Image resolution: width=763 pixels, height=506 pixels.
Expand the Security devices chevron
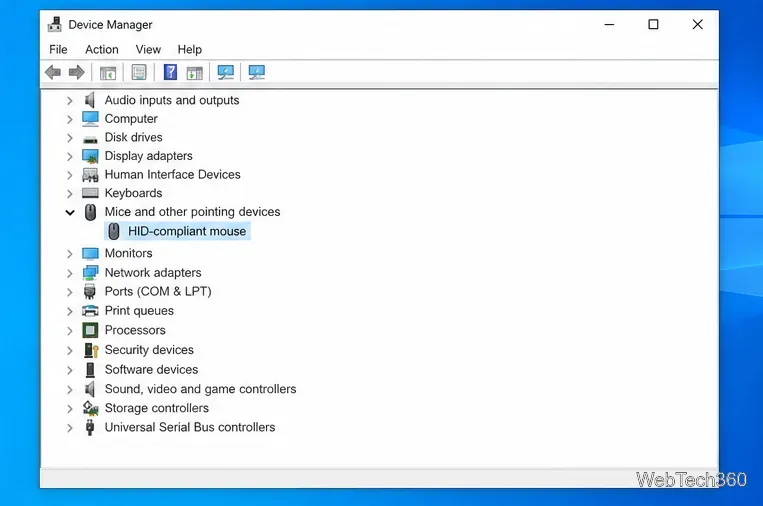tap(70, 350)
